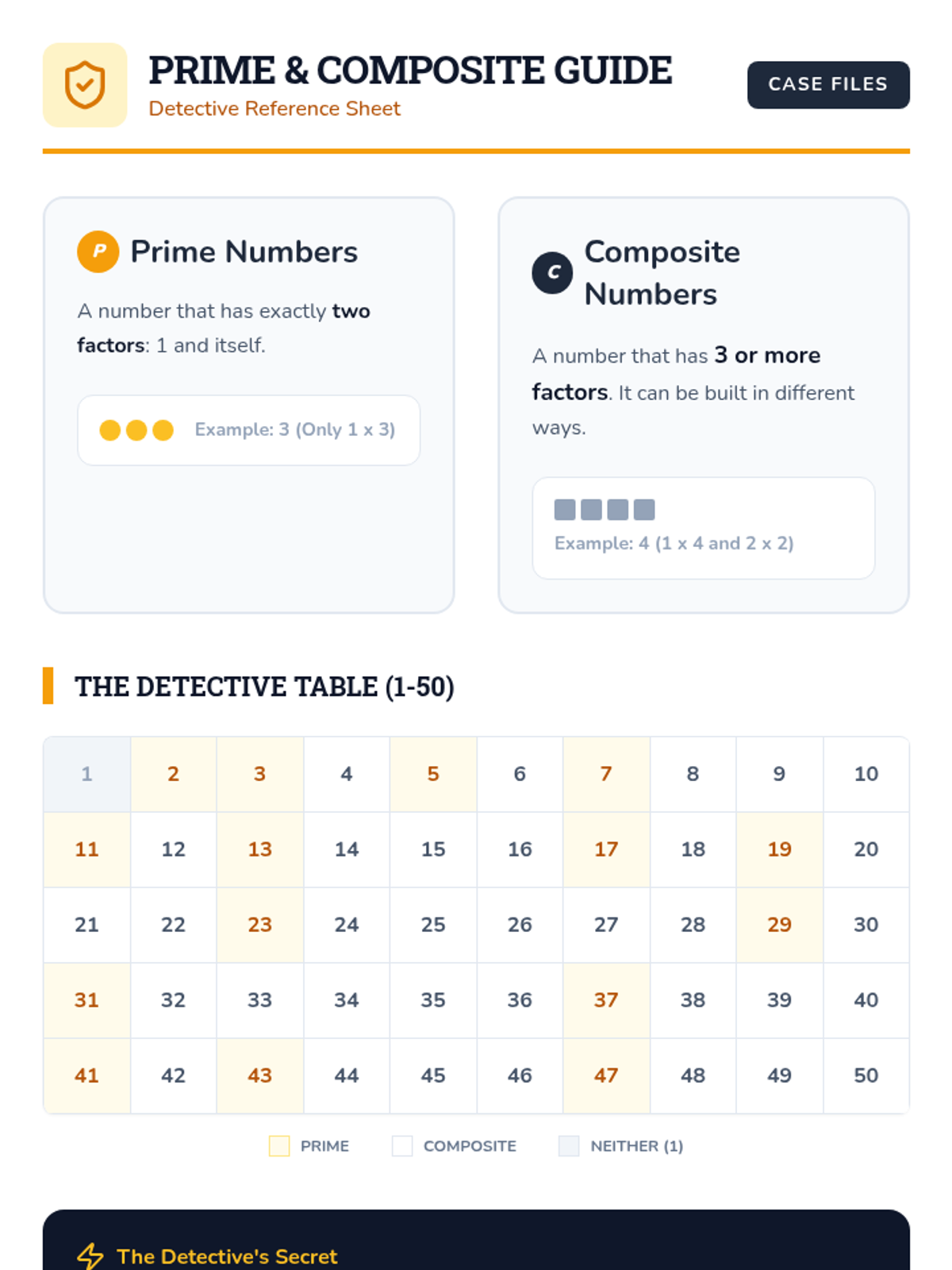Click the three yellow dots example icon
Screen dimensions: 952x1270
coord(136,430)
